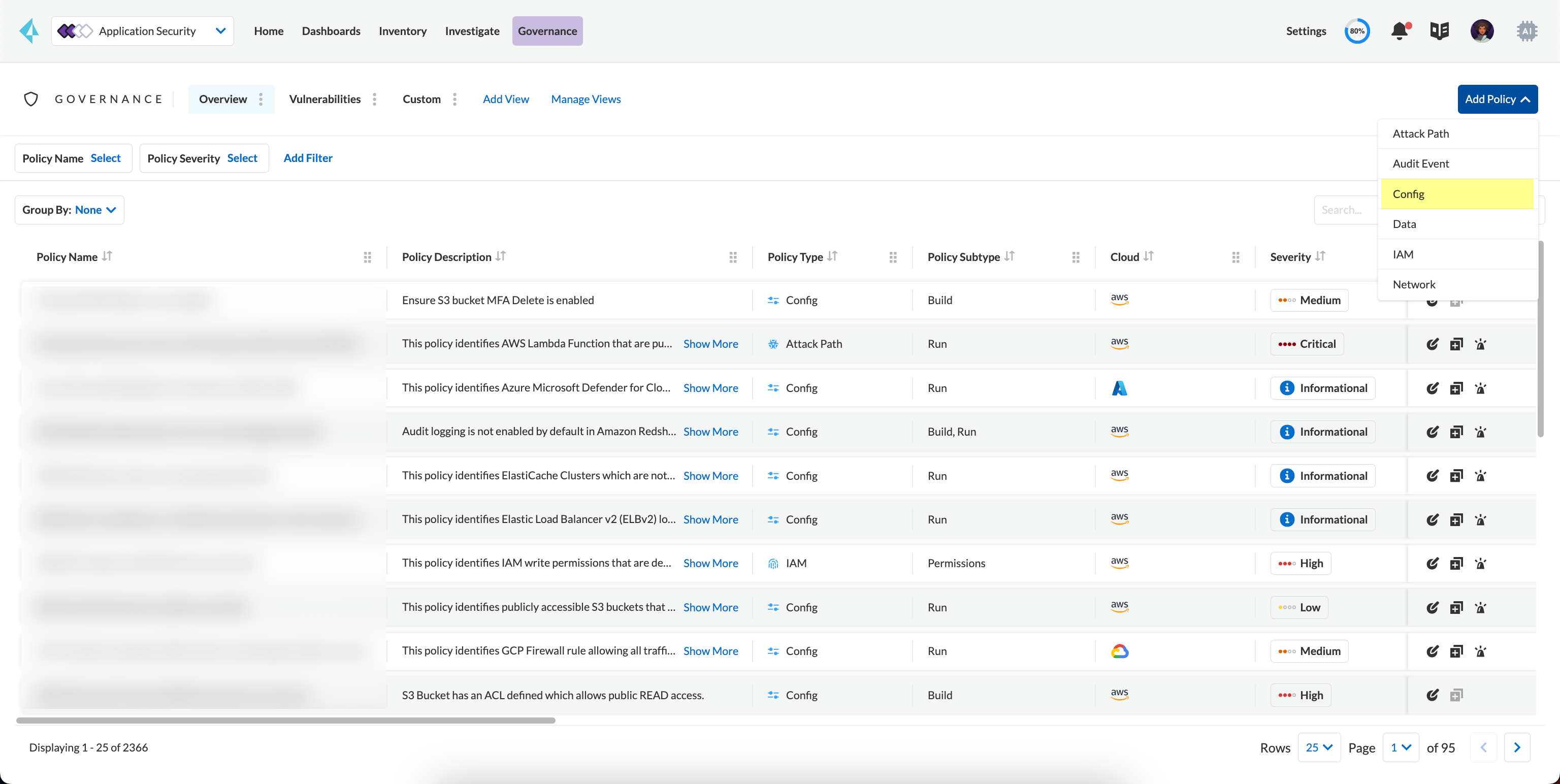Click alert icon for GCP Firewall row
The width and height of the screenshot is (1560, 784).
[x=1481, y=651]
